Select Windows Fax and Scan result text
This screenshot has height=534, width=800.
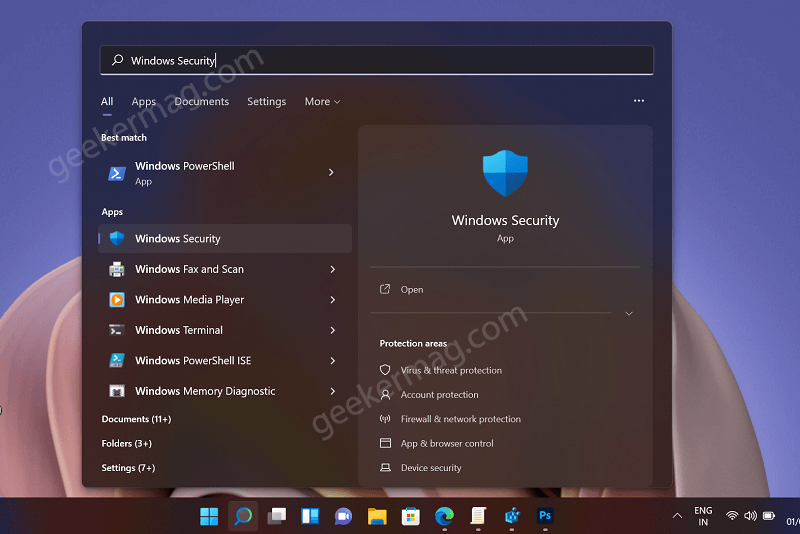[189, 269]
